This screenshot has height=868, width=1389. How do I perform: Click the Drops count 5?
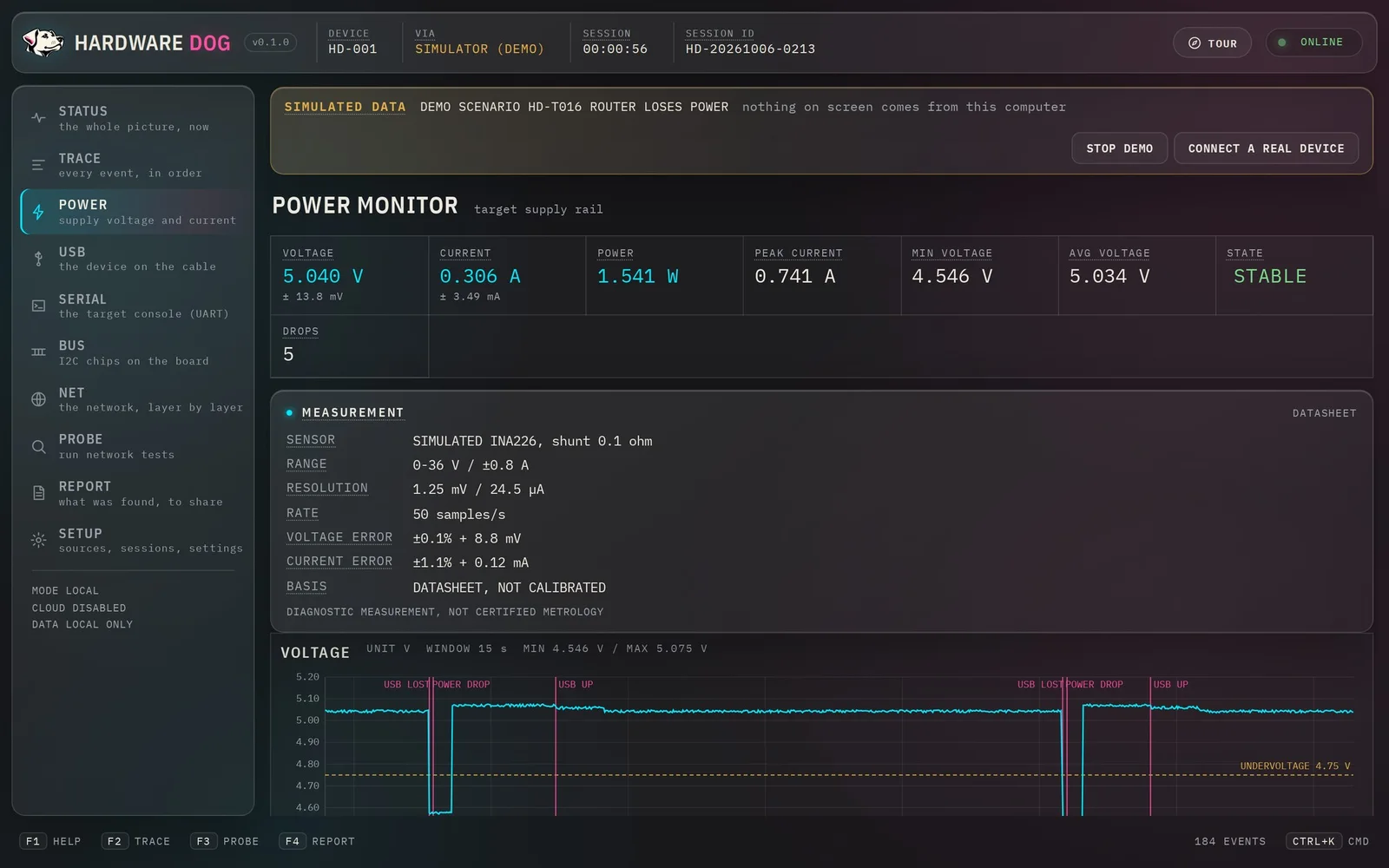(288, 354)
